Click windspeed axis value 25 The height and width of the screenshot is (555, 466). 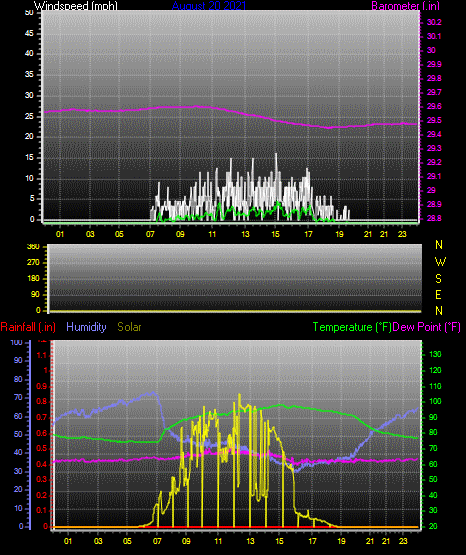[x=29, y=116]
